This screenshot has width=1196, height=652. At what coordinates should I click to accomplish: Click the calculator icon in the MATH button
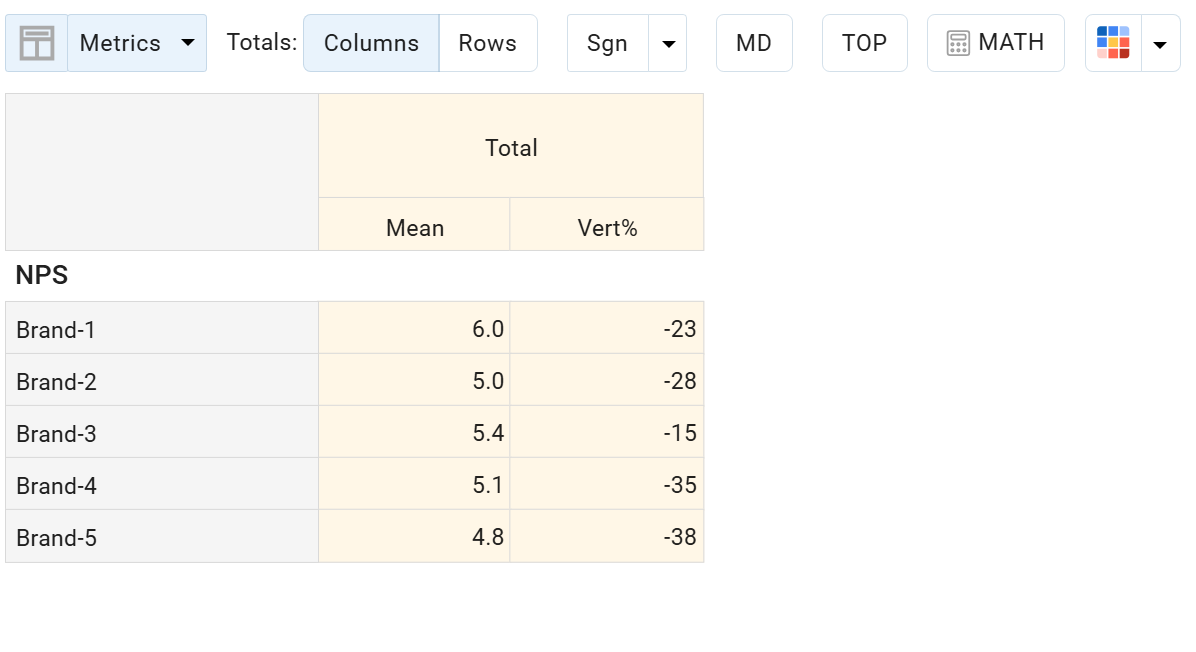click(x=960, y=42)
